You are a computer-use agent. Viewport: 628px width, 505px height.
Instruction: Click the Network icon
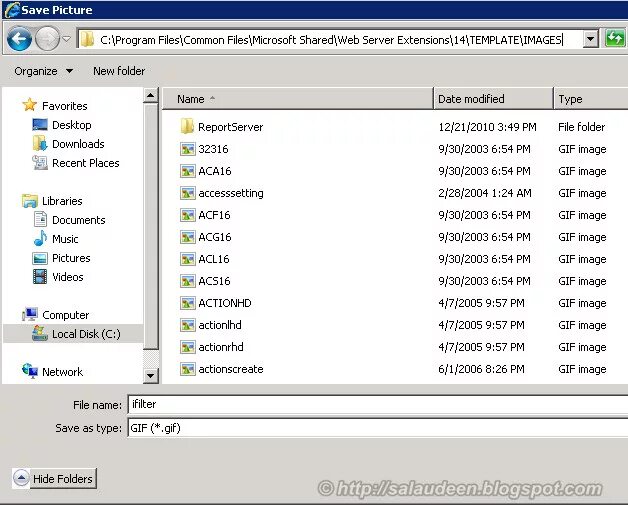(x=30, y=371)
